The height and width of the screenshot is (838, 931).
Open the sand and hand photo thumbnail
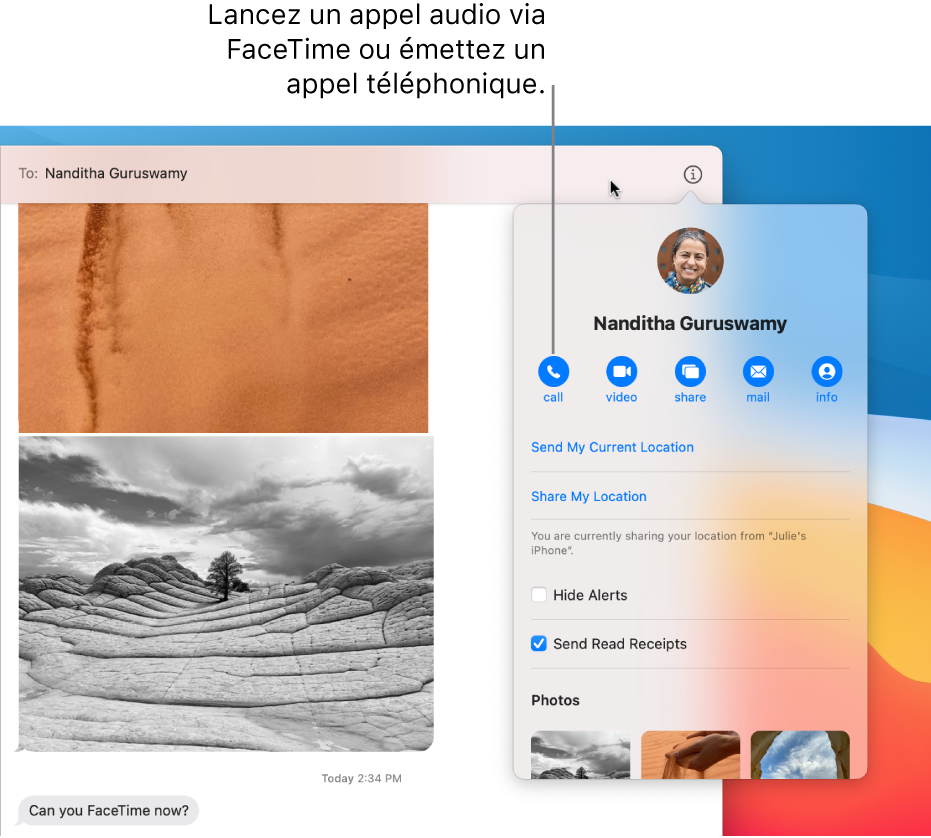pos(691,754)
